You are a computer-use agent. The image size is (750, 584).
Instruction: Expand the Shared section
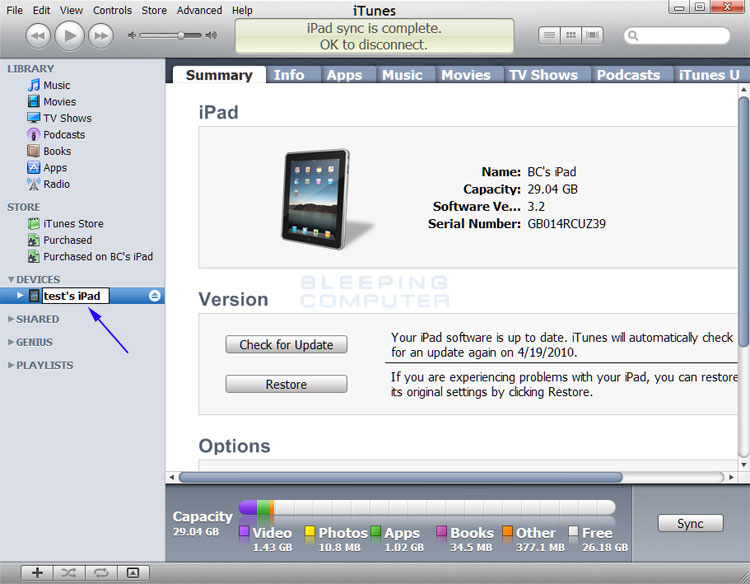click(x=11, y=319)
